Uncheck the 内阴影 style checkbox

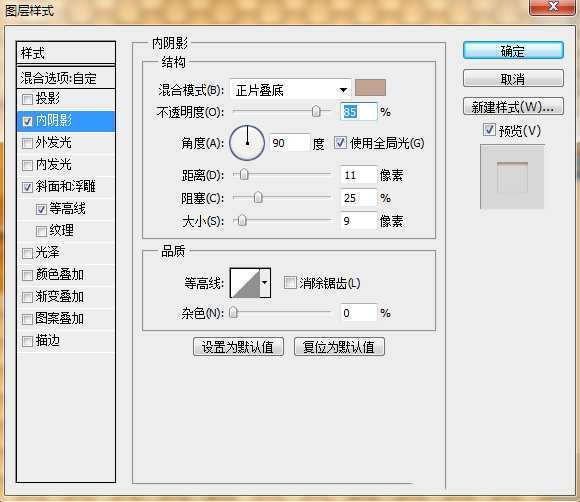pos(27,121)
